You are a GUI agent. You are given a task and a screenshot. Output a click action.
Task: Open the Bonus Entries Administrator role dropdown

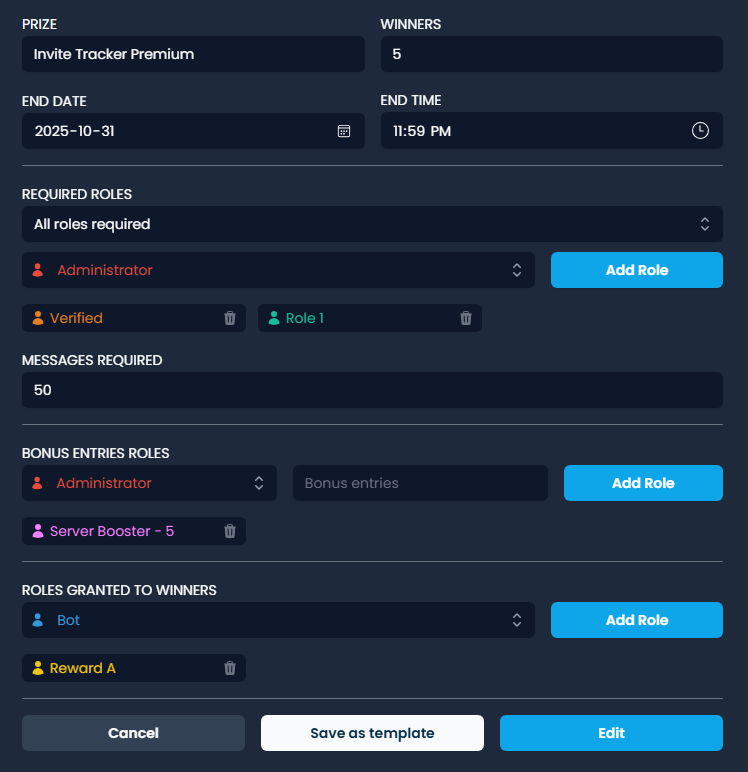click(149, 483)
